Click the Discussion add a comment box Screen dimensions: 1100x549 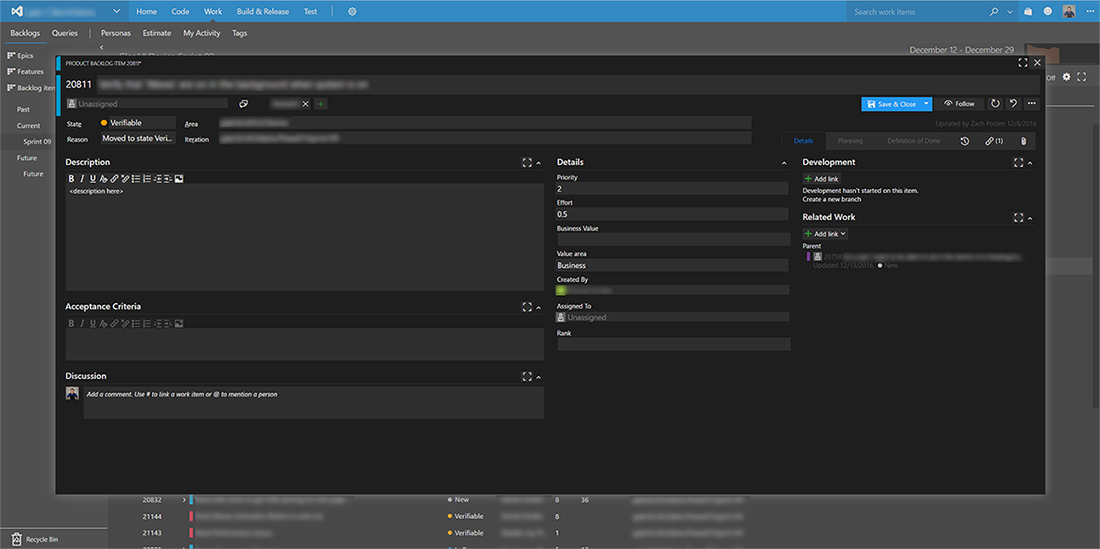[x=314, y=402]
